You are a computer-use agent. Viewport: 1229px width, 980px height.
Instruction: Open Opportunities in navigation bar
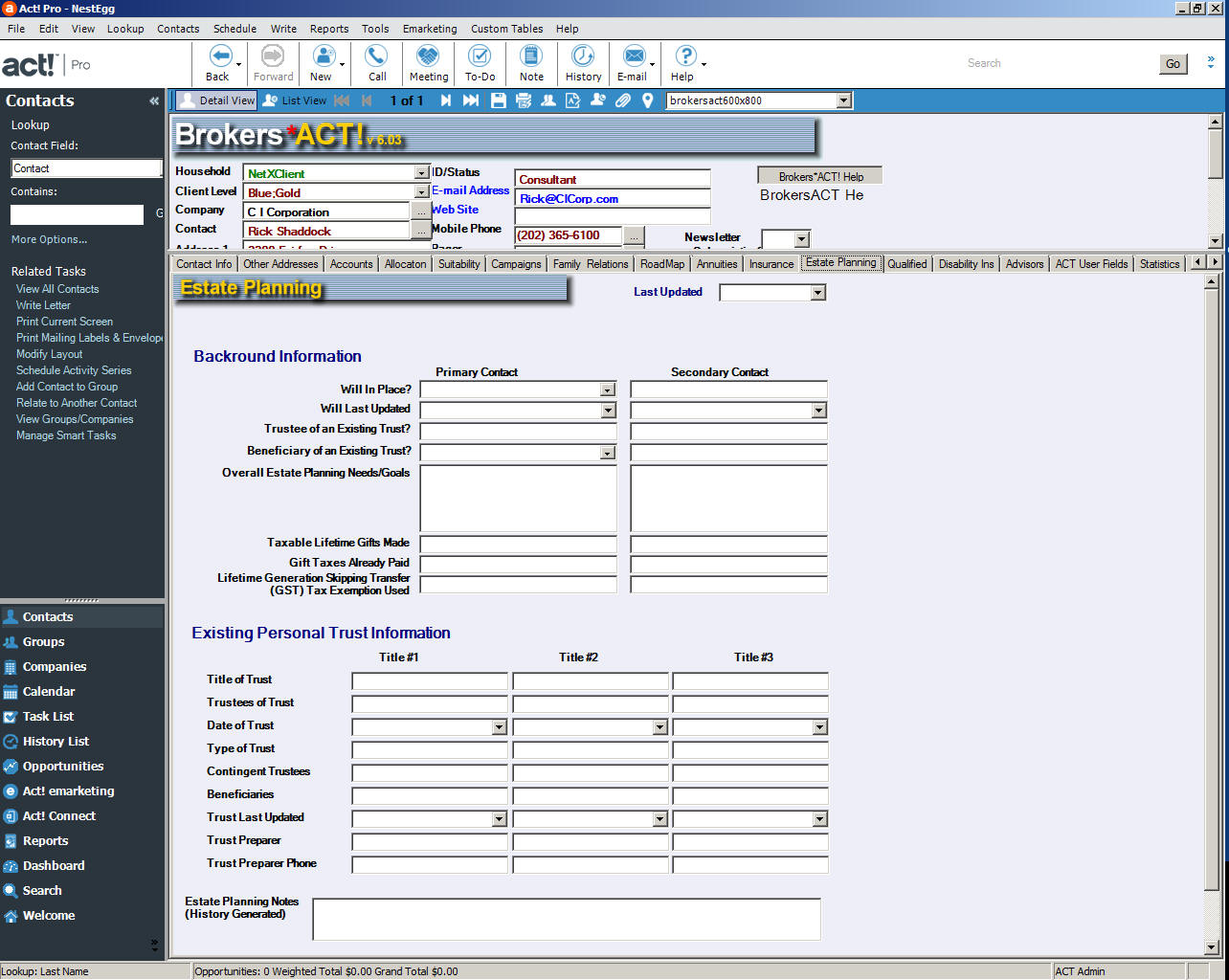click(63, 767)
